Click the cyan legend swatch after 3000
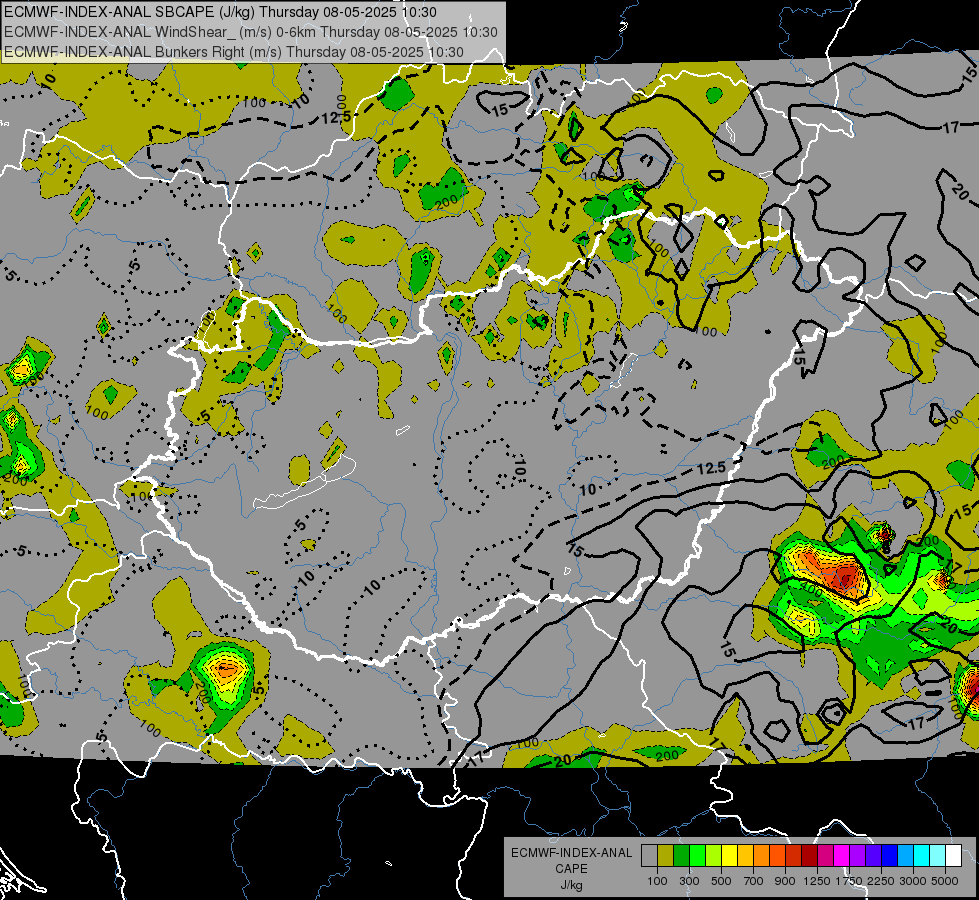 pyautogui.click(x=922, y=856)
